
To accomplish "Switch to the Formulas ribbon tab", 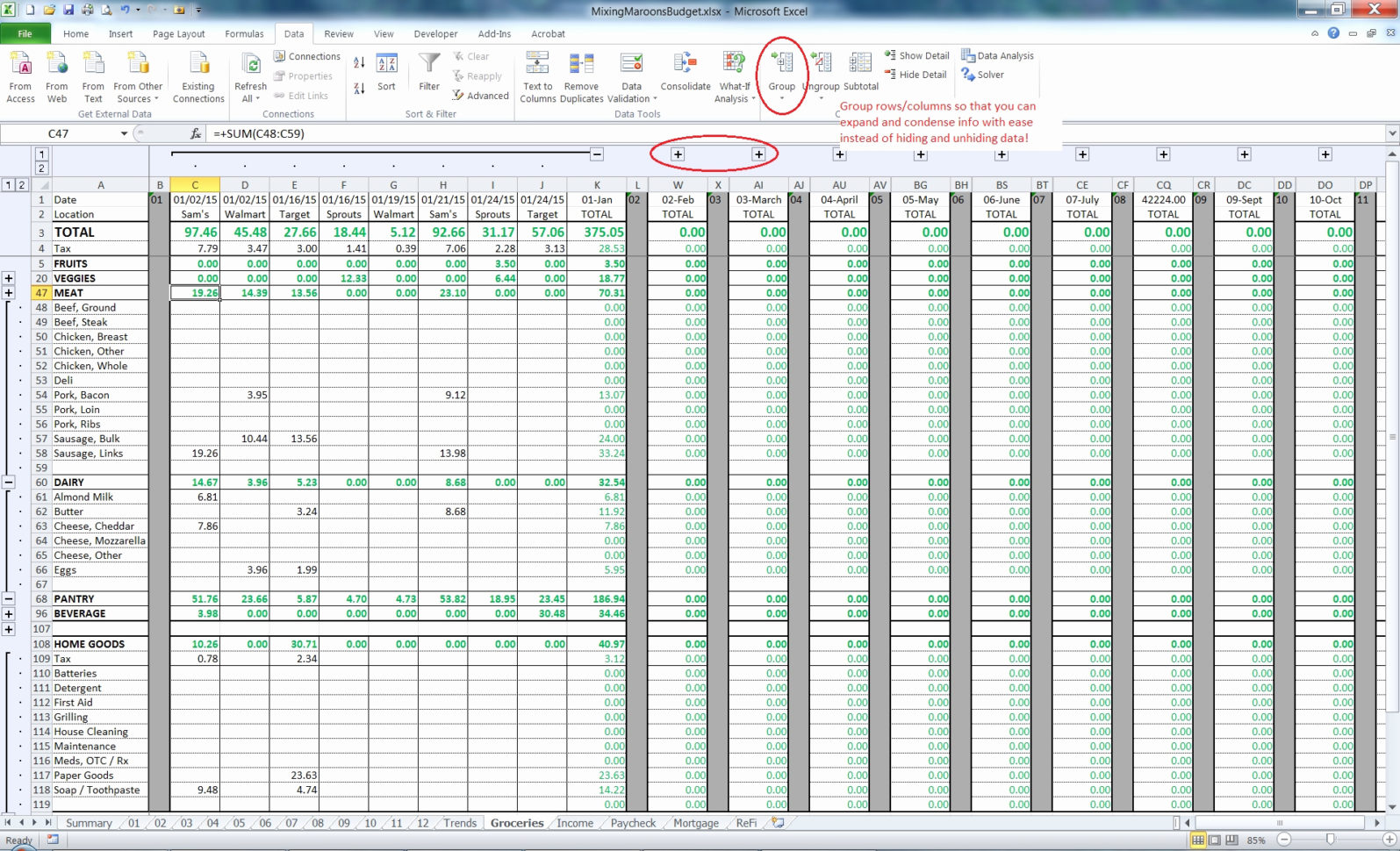I will point(244,33).
